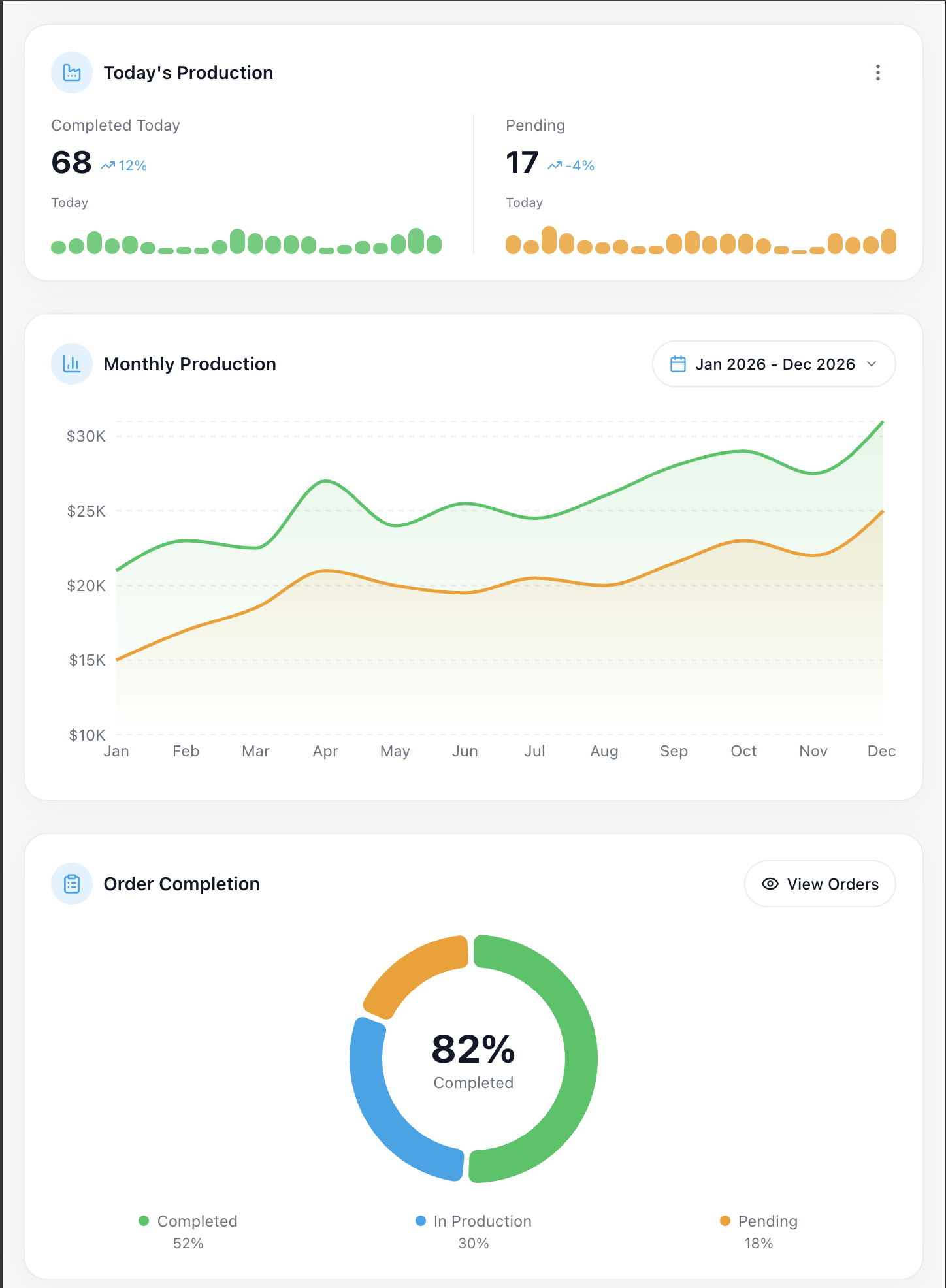Click the trend arrow next to -4%
Viewport: 946px width, 1288px height.
point(555,166)
